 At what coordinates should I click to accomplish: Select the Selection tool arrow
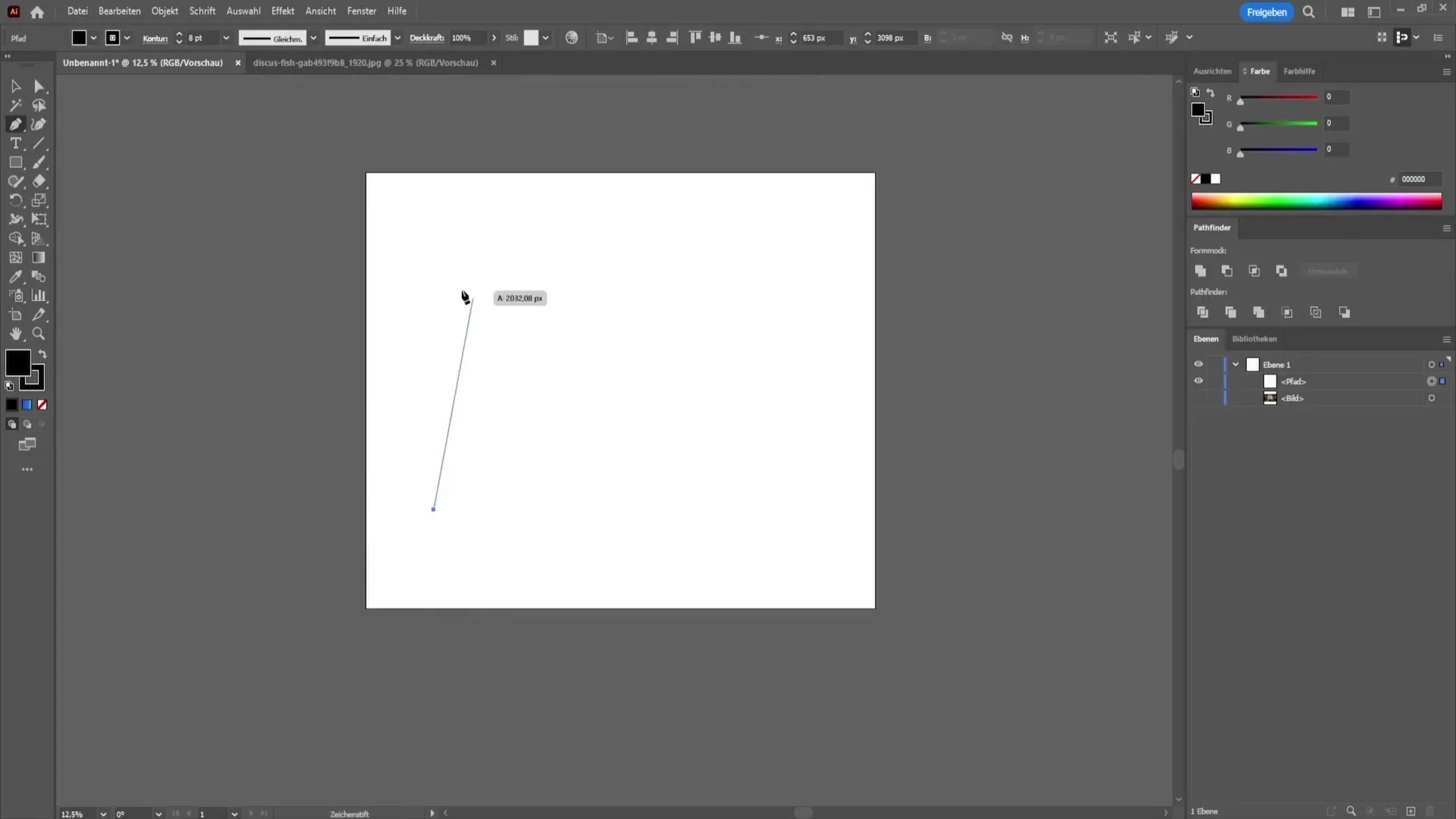click(15, 86)
